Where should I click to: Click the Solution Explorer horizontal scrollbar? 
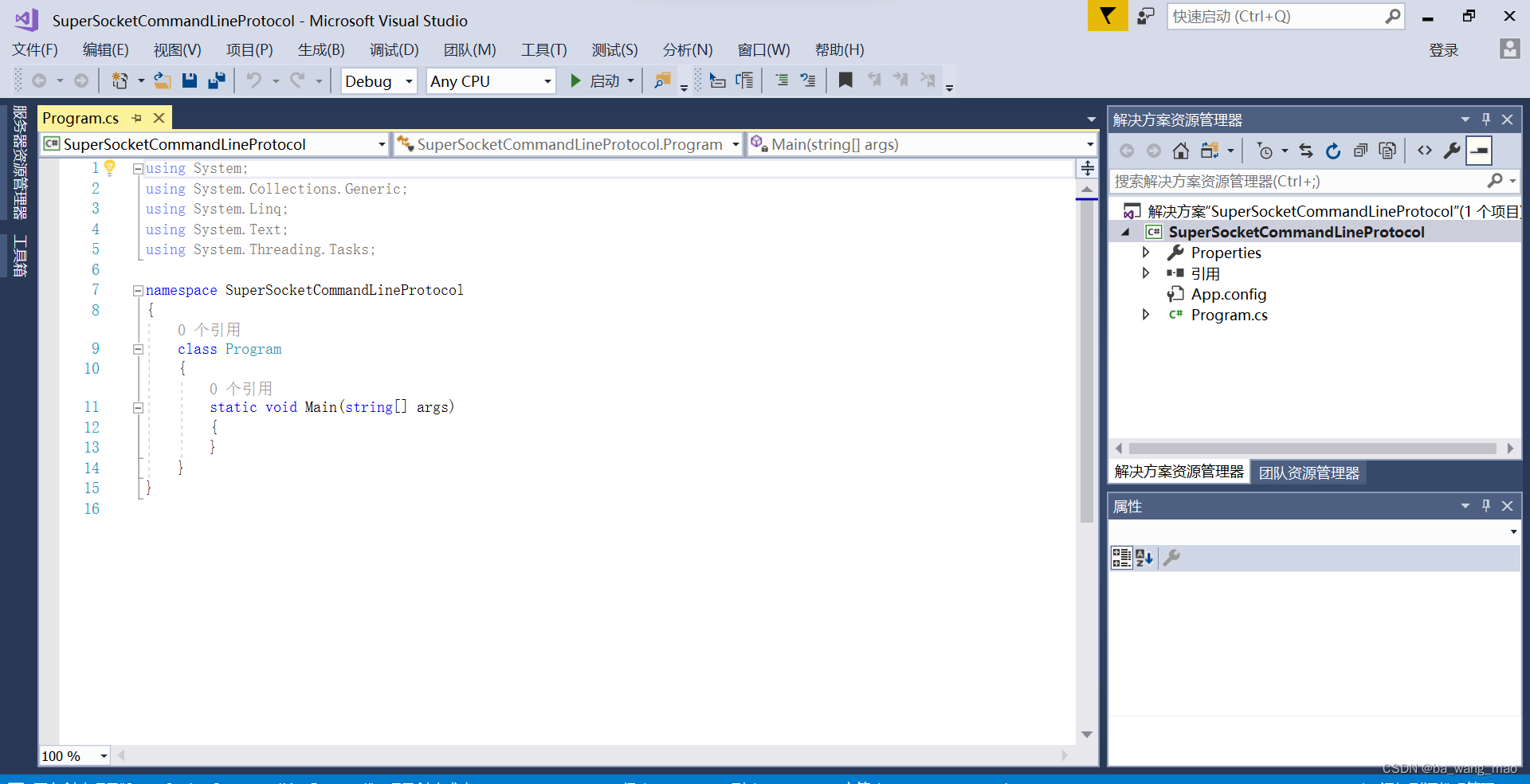click(x=1312, y=449)
